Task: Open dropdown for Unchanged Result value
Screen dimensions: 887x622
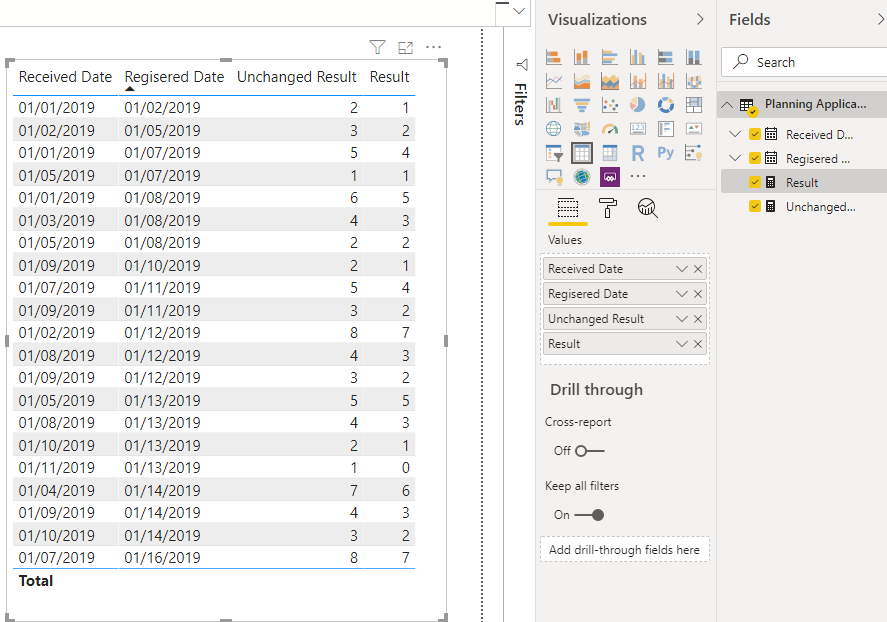Action: (682, 319)
